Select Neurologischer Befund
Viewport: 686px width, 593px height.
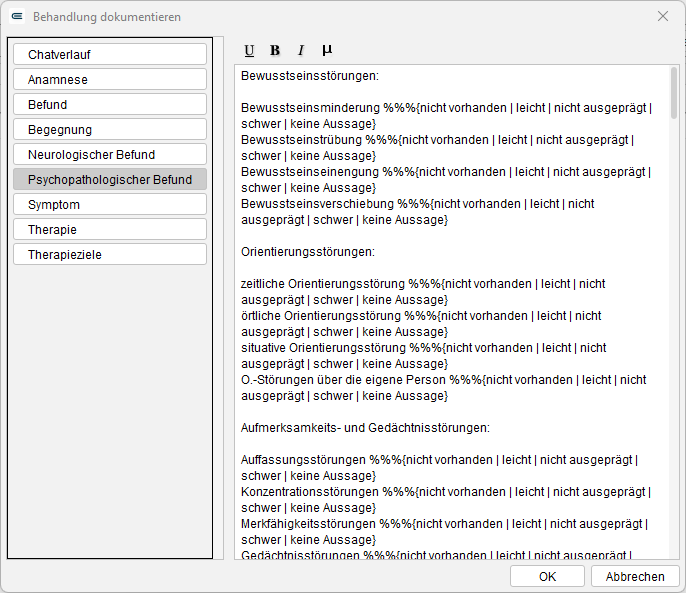click(x=110, y=154)
